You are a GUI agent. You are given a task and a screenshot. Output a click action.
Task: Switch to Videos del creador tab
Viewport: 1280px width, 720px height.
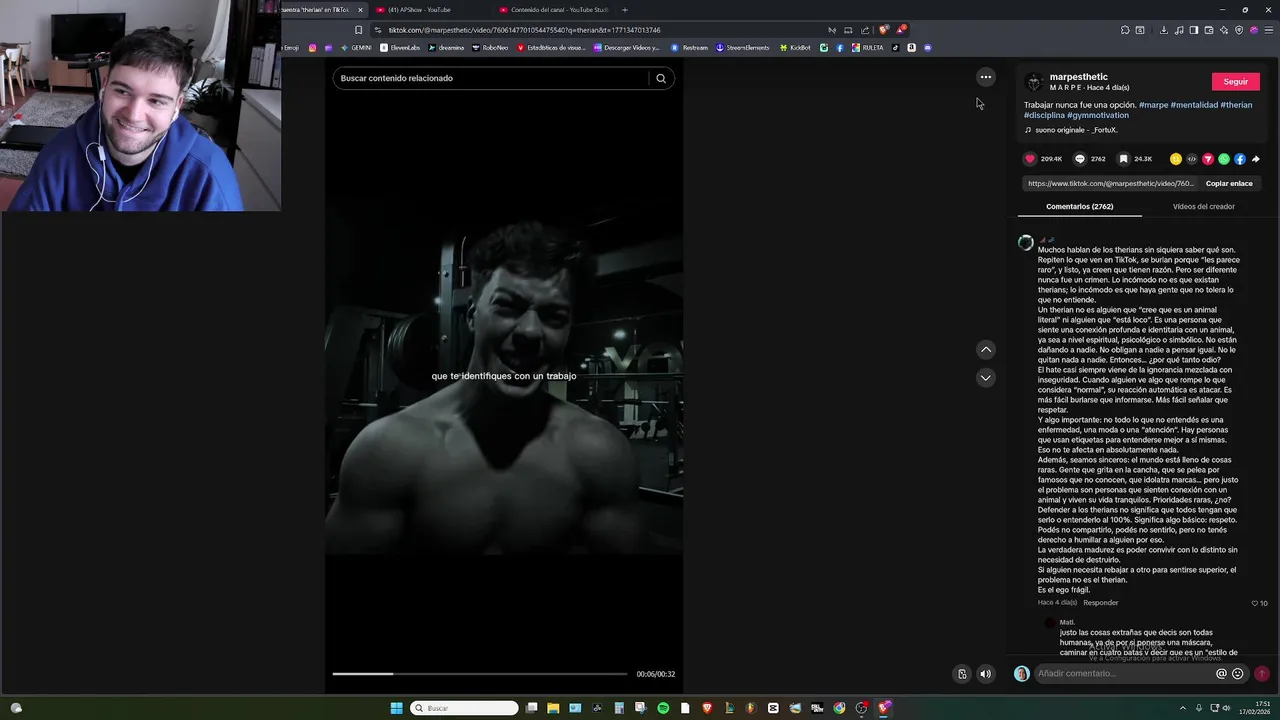pyautogui.click(x=1203, y=206)
